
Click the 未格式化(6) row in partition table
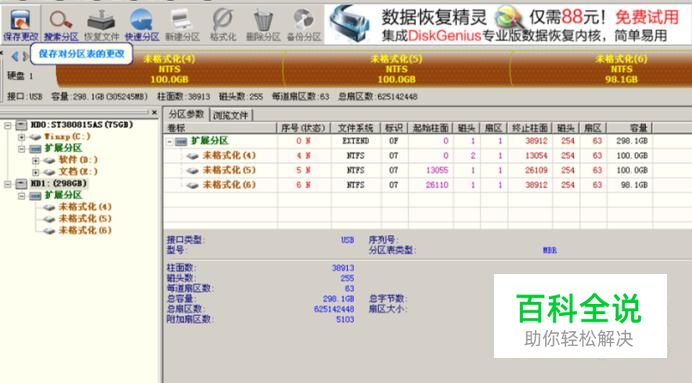408,185
